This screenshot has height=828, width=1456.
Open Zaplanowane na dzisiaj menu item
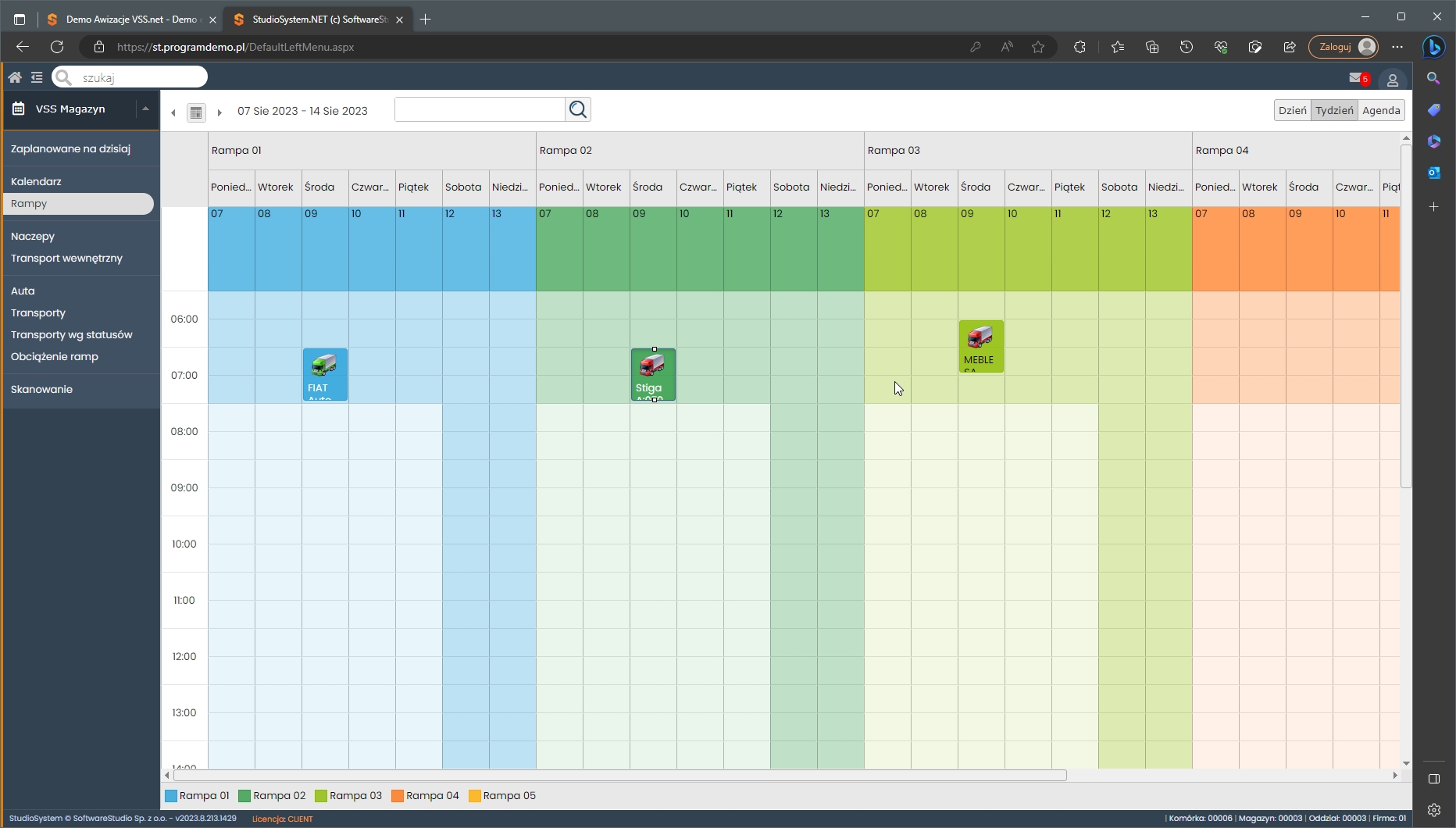(70, 148)
